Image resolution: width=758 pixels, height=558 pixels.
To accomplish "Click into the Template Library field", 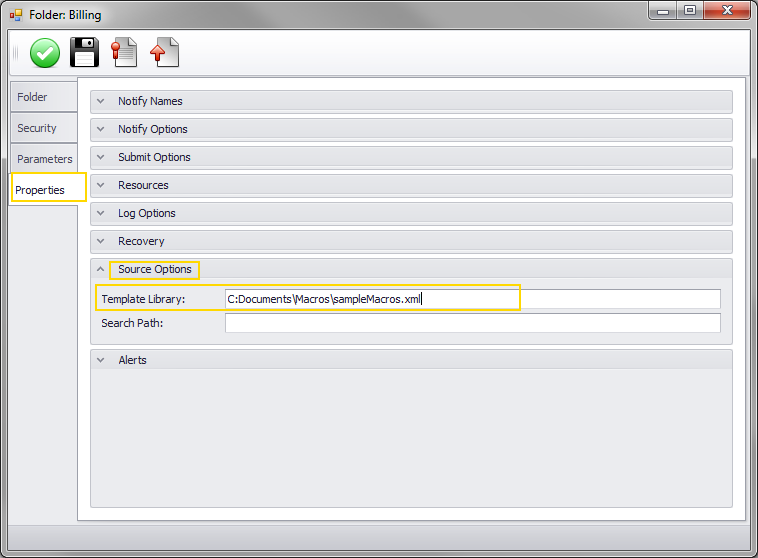I will click(473, 299).
